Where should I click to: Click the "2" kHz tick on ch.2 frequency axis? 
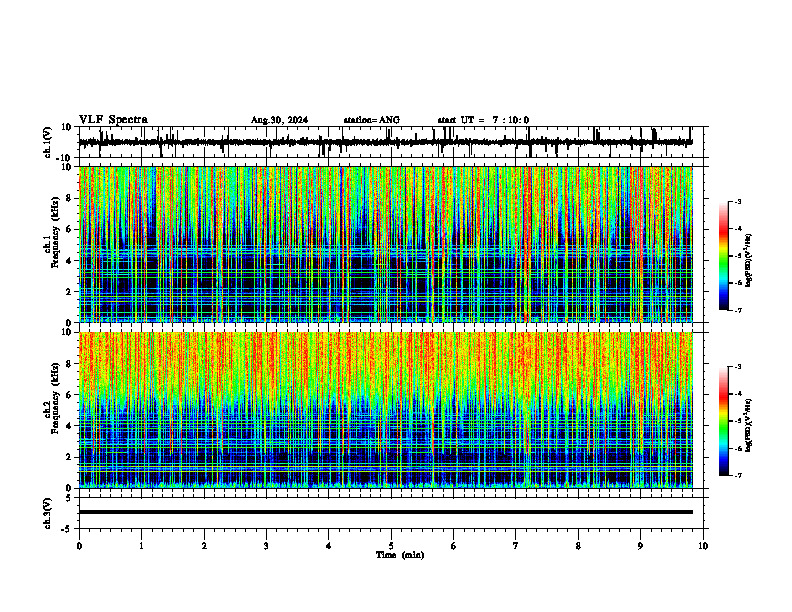tap(70, 457)
